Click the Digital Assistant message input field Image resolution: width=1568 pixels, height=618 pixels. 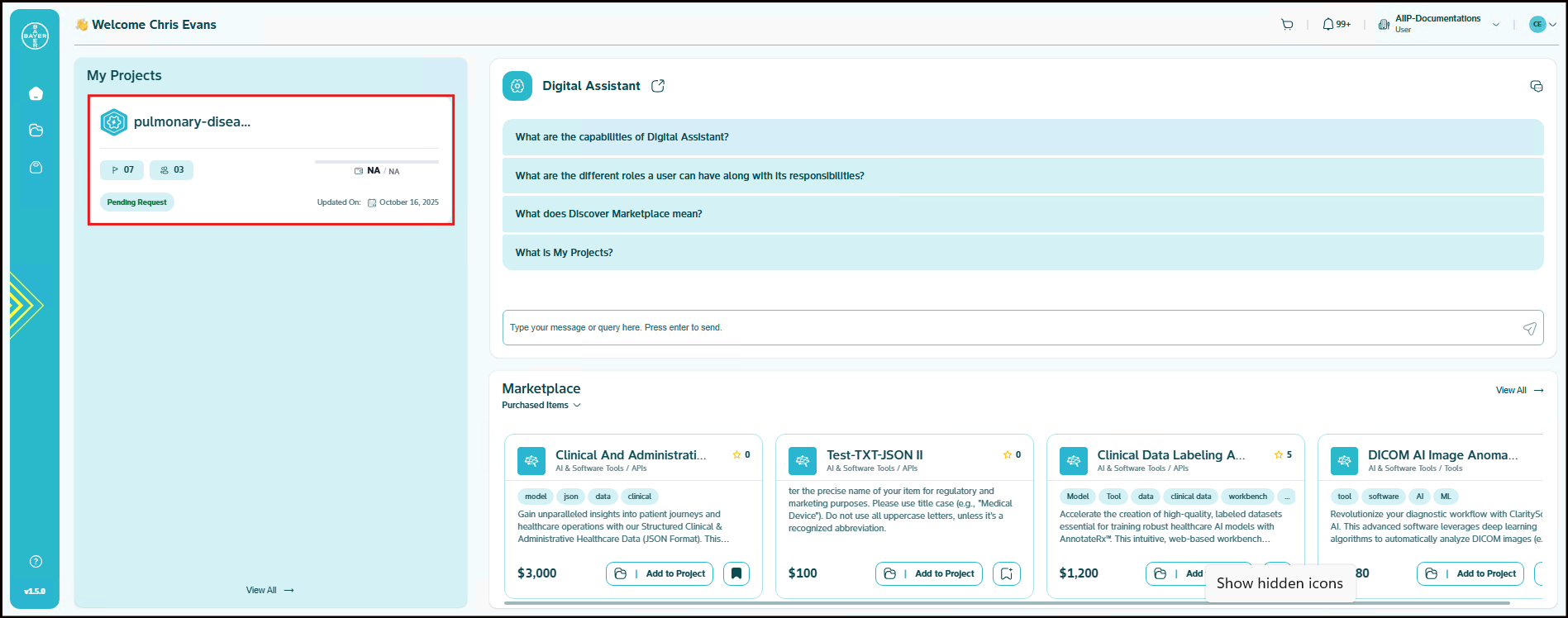[x=1008, y=328]
